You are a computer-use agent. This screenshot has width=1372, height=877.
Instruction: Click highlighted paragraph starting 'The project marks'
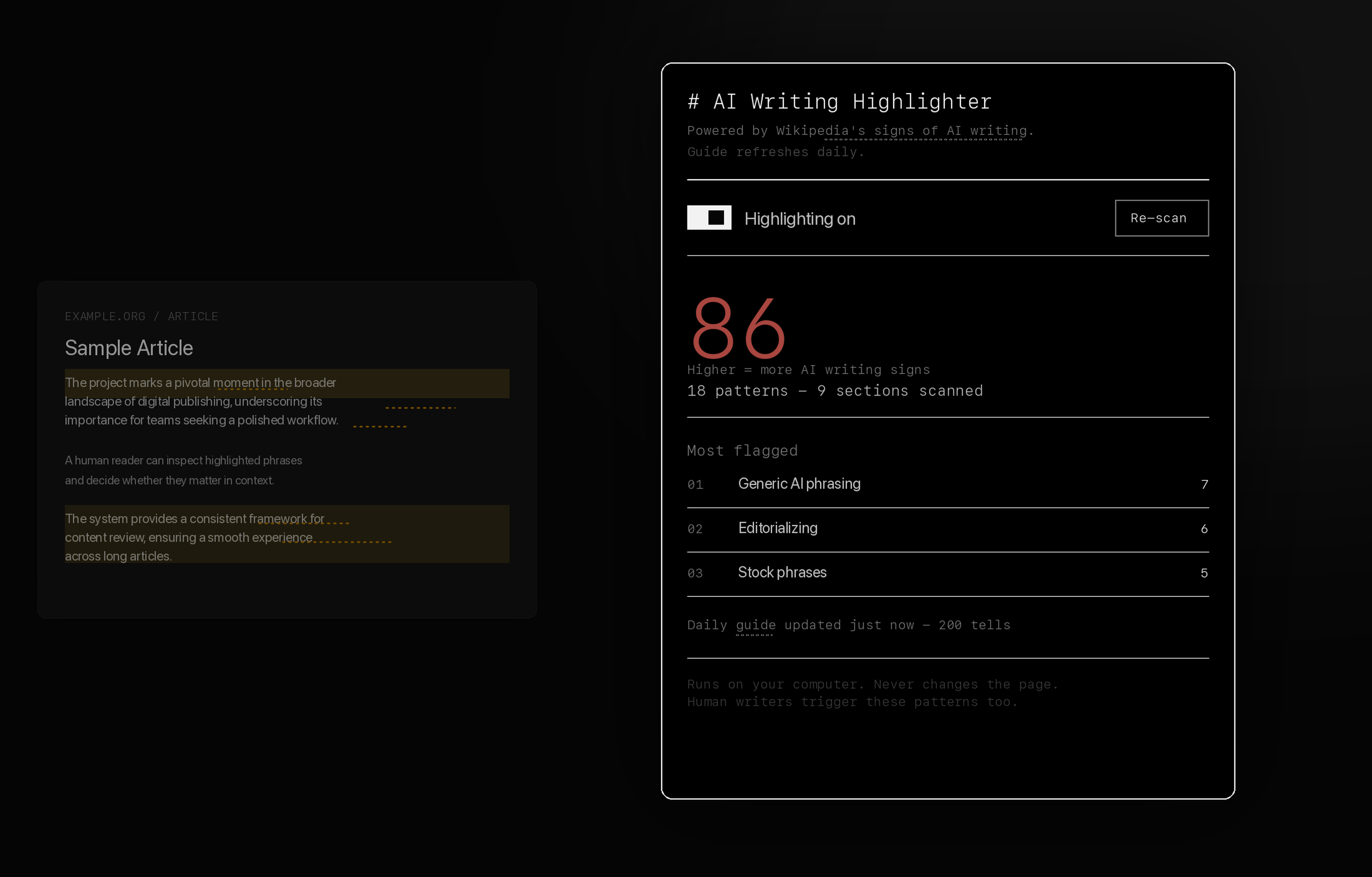[287, 401]
